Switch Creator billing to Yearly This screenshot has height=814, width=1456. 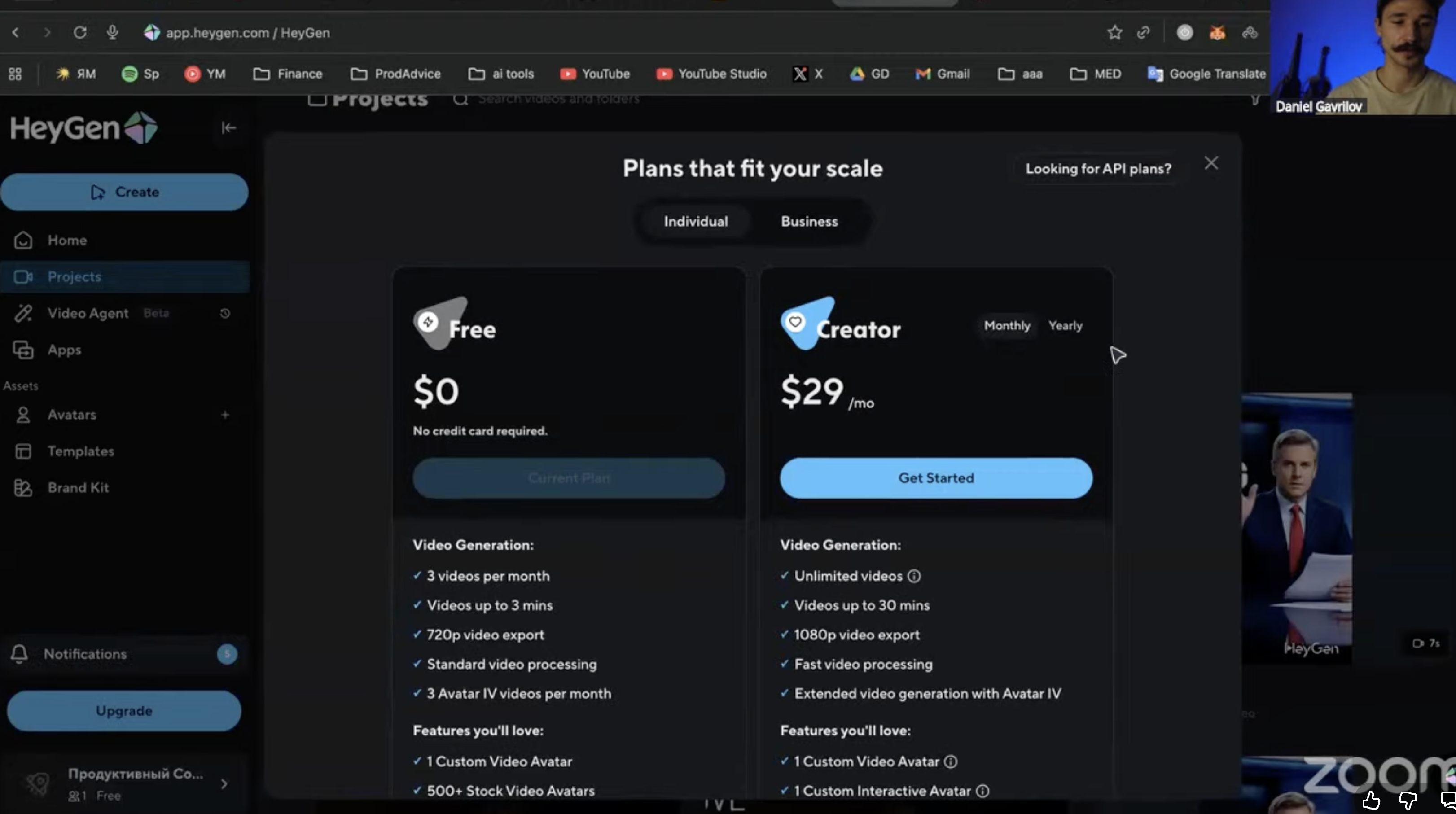point(1065,326)
